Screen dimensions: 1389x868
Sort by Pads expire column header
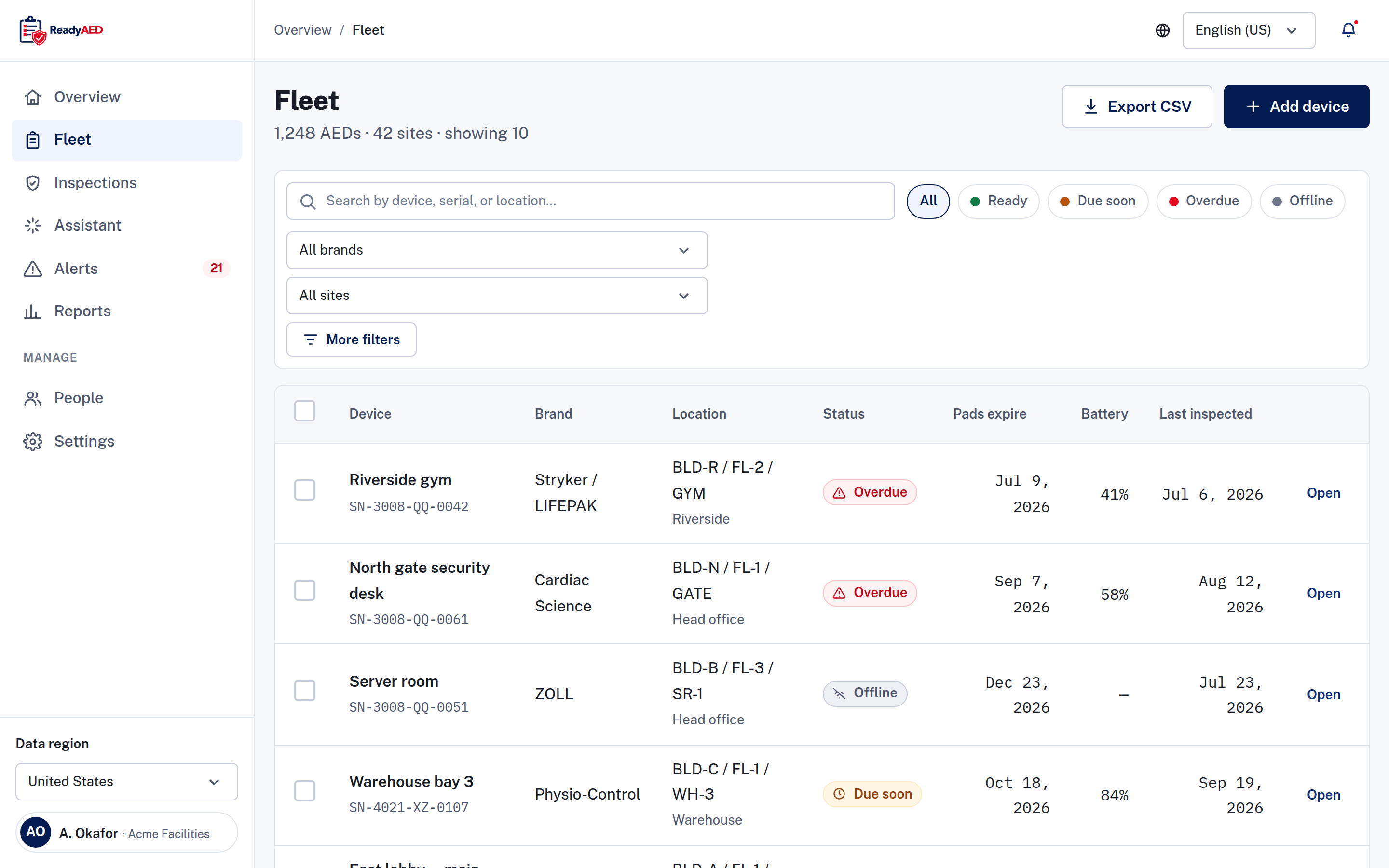point(990,414)
